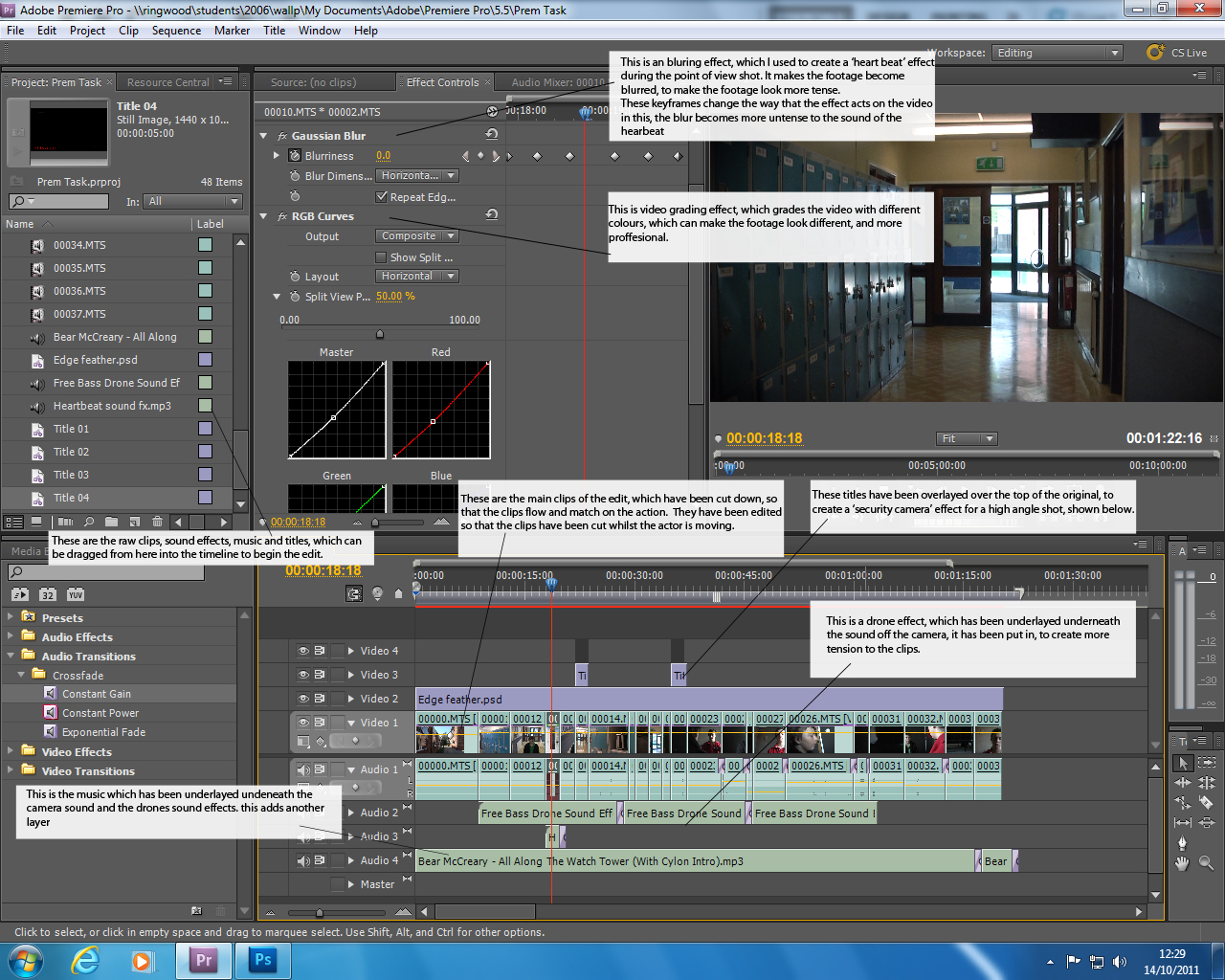Toggle Video 1 track visibility eye
Screen dimensions: 1225x980
click(303, 723)
